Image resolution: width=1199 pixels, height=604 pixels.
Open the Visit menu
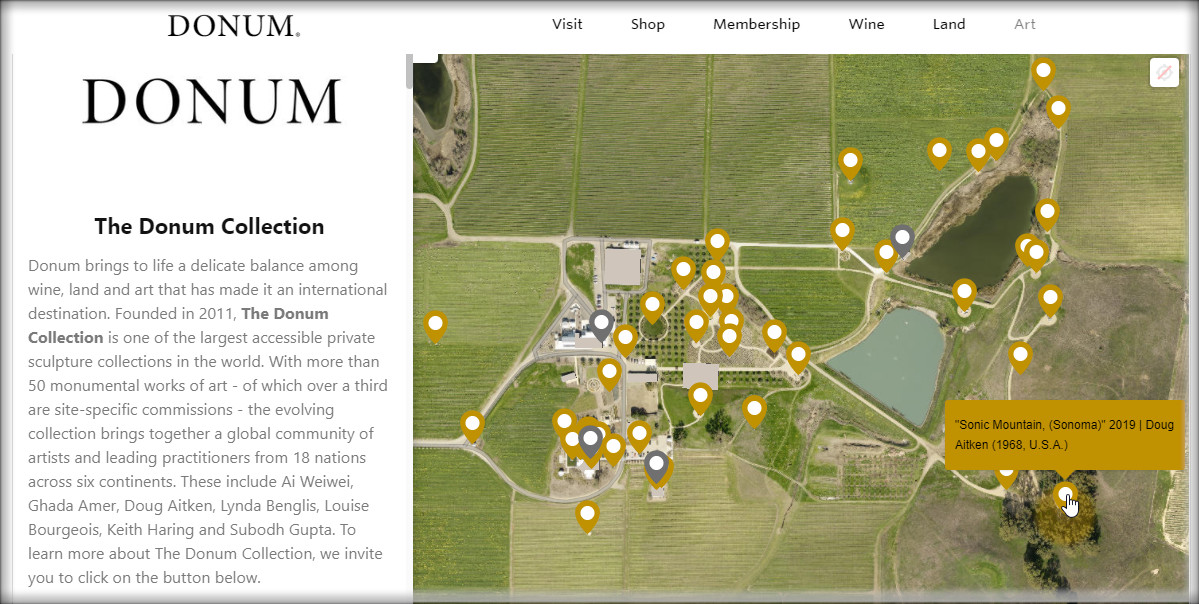567,24
